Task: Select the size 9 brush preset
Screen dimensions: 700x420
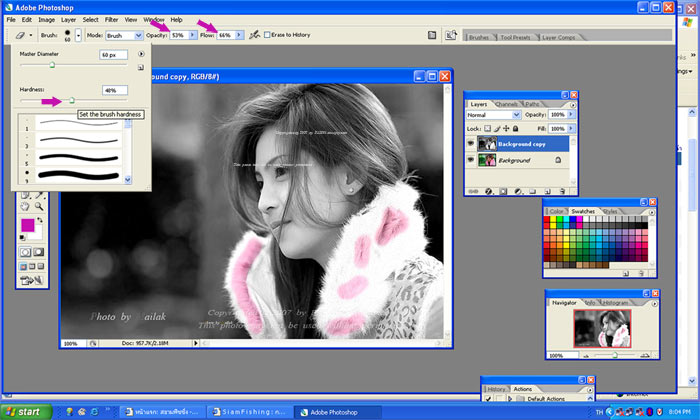Action: [x=71, y=175]
